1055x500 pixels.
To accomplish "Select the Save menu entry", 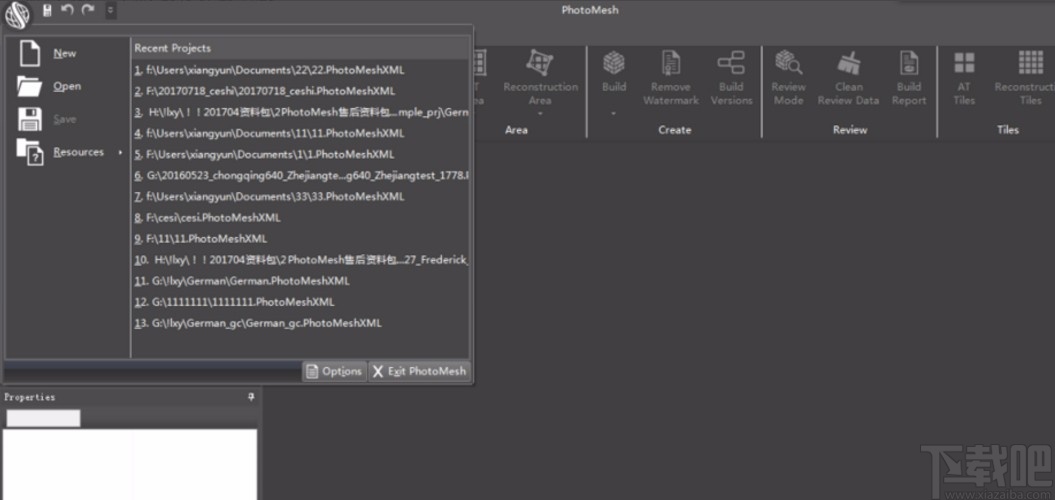I will coord(65,119).
